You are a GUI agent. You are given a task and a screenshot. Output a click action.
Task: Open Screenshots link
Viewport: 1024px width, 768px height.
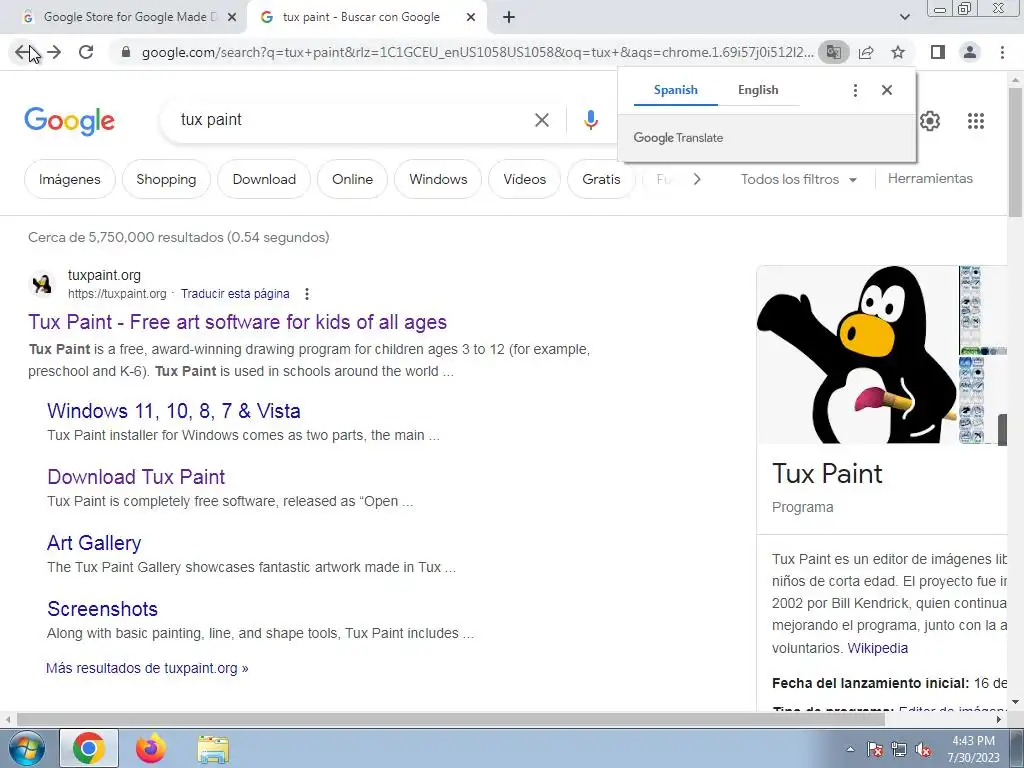pyautogui.click(x=103, y=609)
